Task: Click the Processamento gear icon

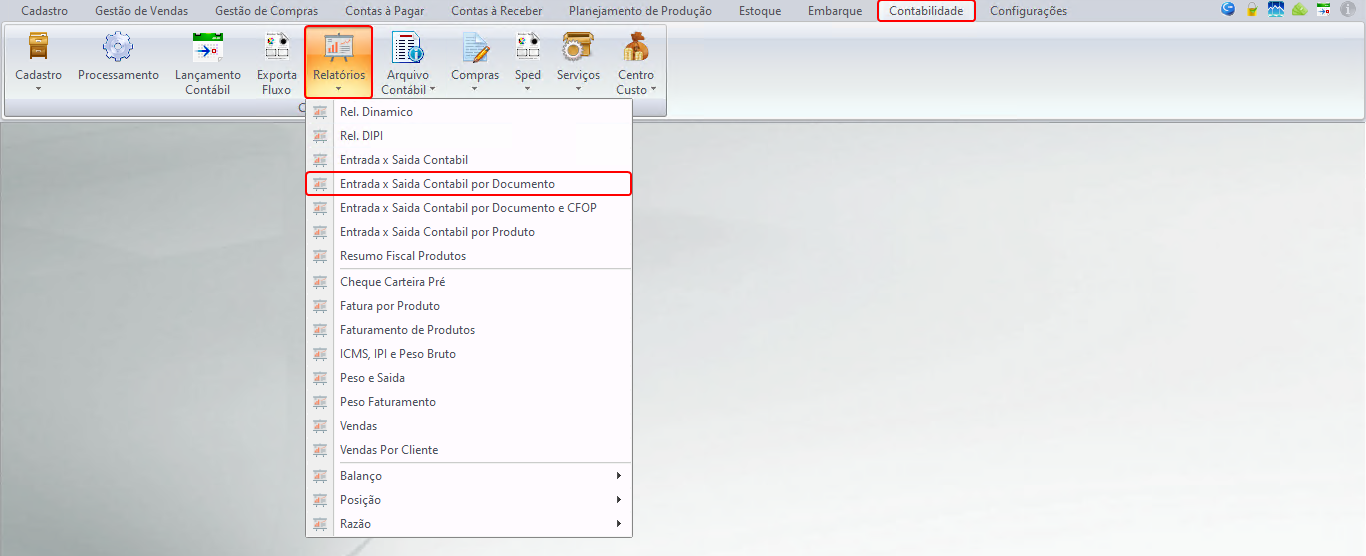Action: [x=118, y=47]
